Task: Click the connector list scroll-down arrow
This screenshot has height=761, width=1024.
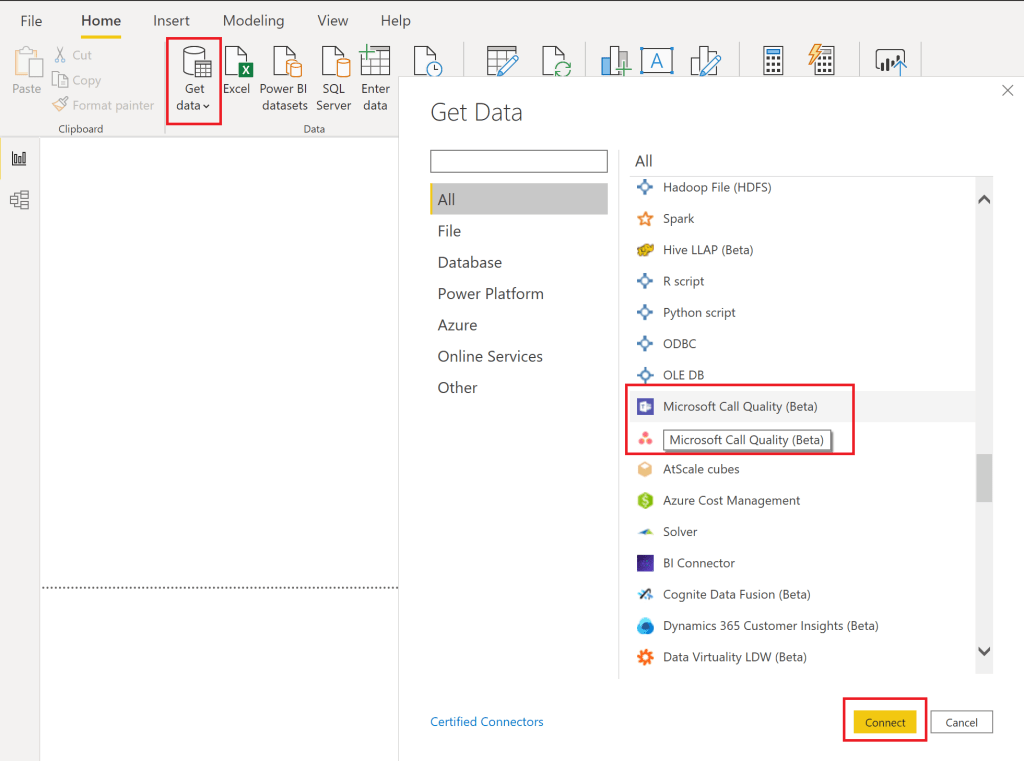Action: click(x=984, y=651)
